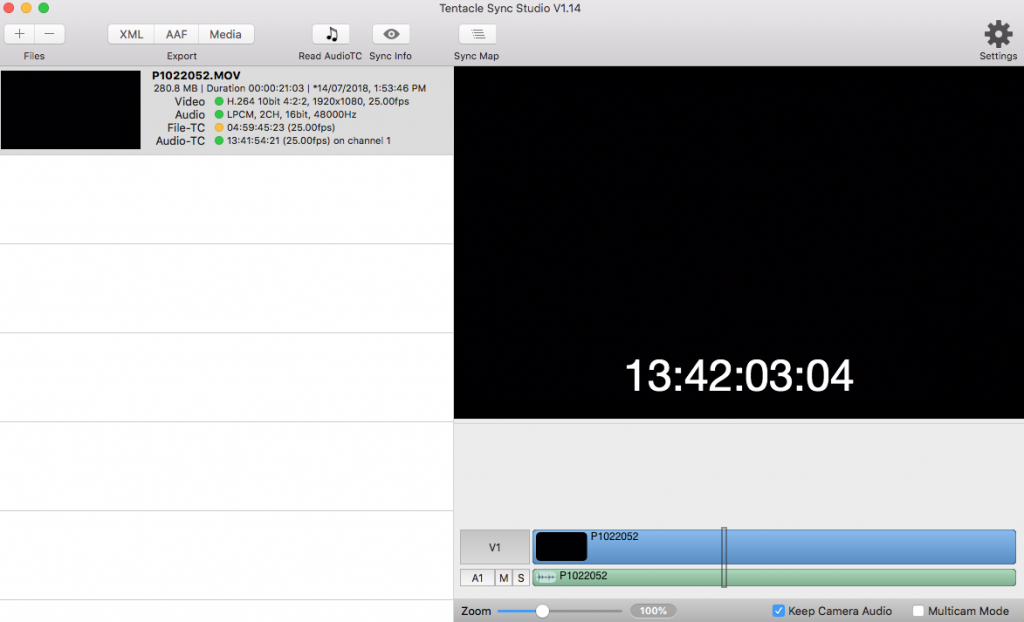The height and width of the screenshot is (622, 1024).
Task: Mute track A1 with the M button
Action: 504,578
